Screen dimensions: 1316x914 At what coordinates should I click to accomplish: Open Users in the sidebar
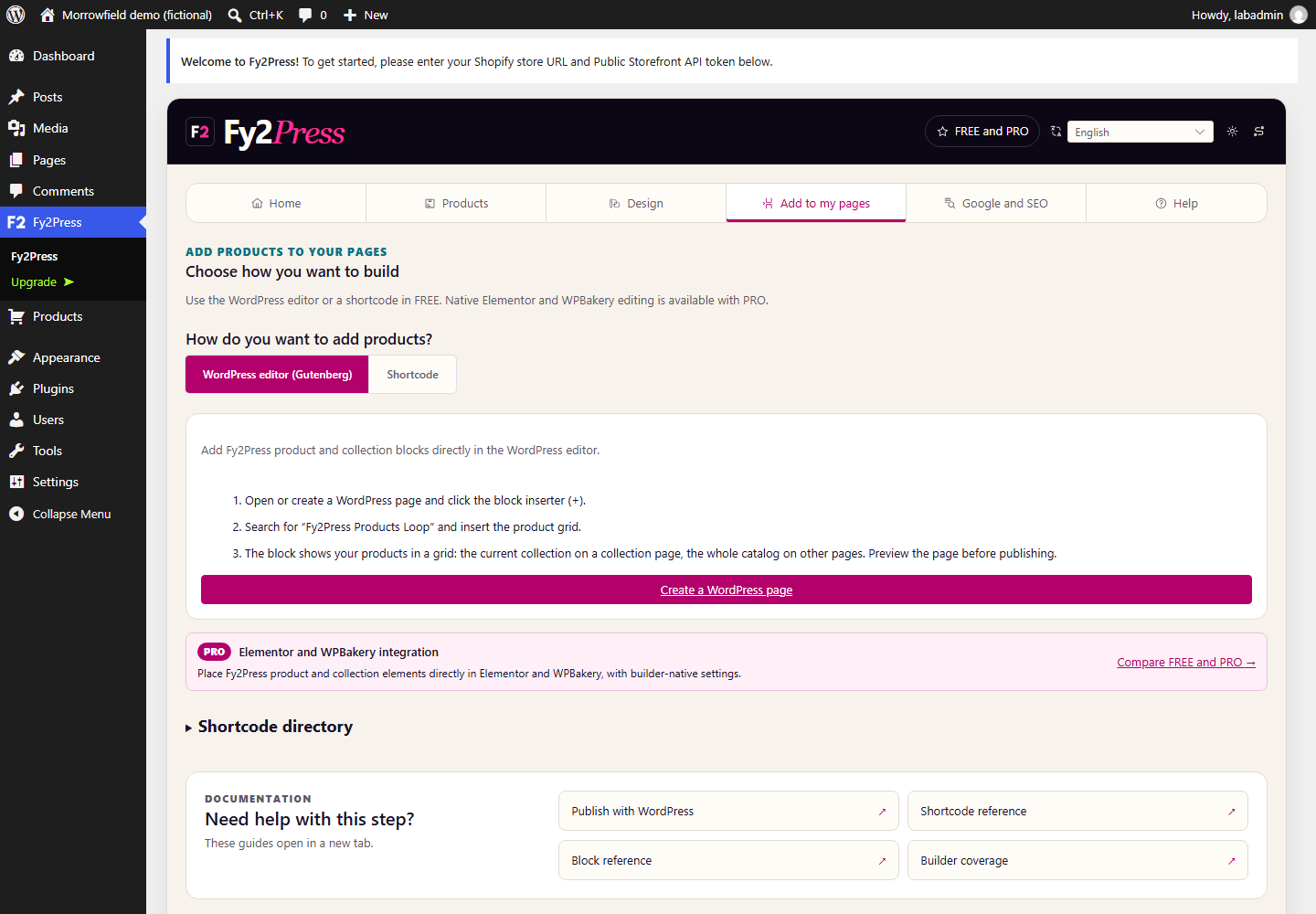[73, 420]
